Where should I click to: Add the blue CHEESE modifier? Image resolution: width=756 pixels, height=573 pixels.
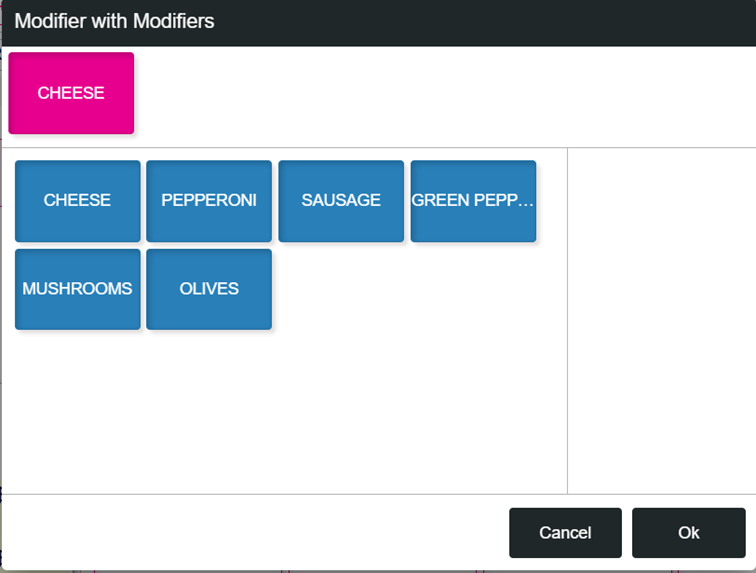(77, 201)
